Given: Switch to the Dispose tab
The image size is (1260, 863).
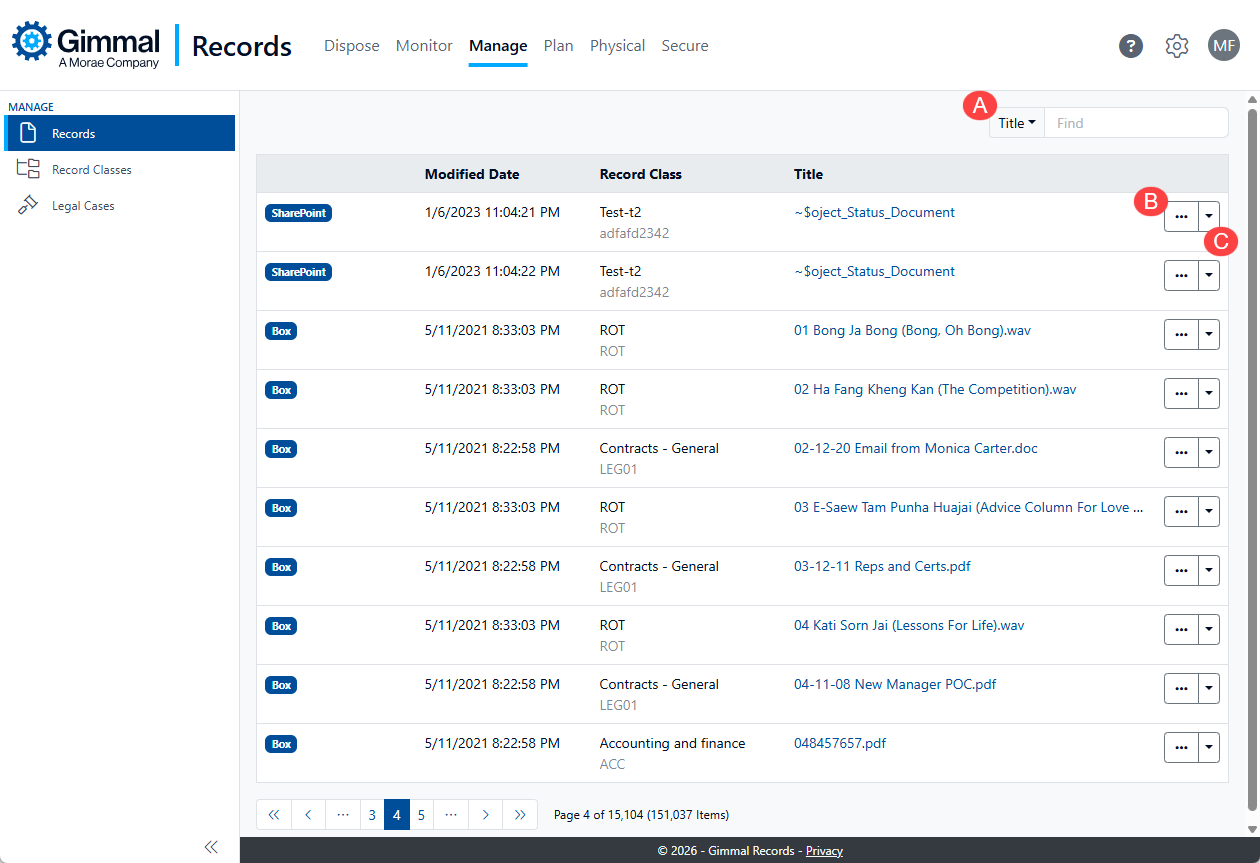Looking at the screenshot, I should tap(351, 46).
